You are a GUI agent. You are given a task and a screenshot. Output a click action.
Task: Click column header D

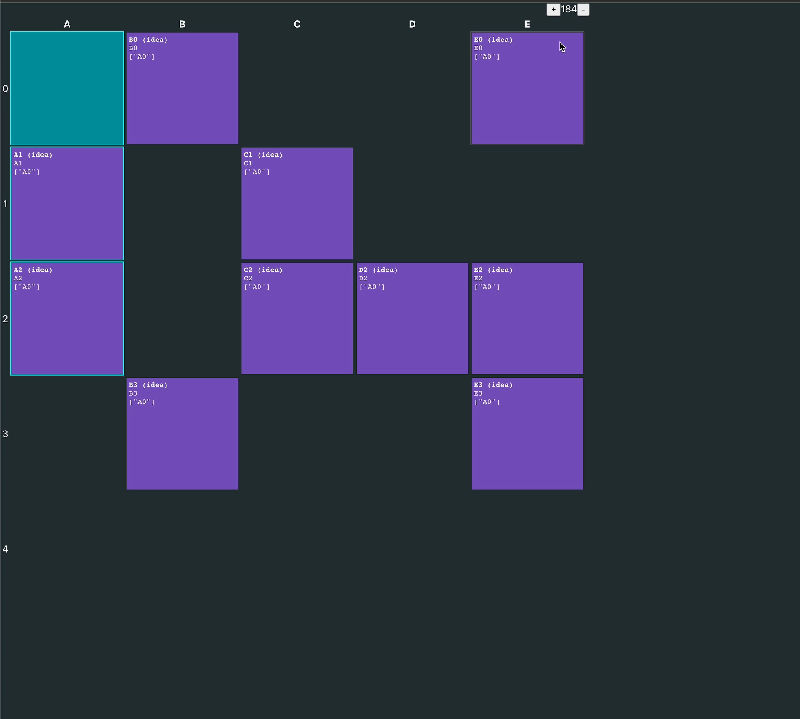coord(412,24)
